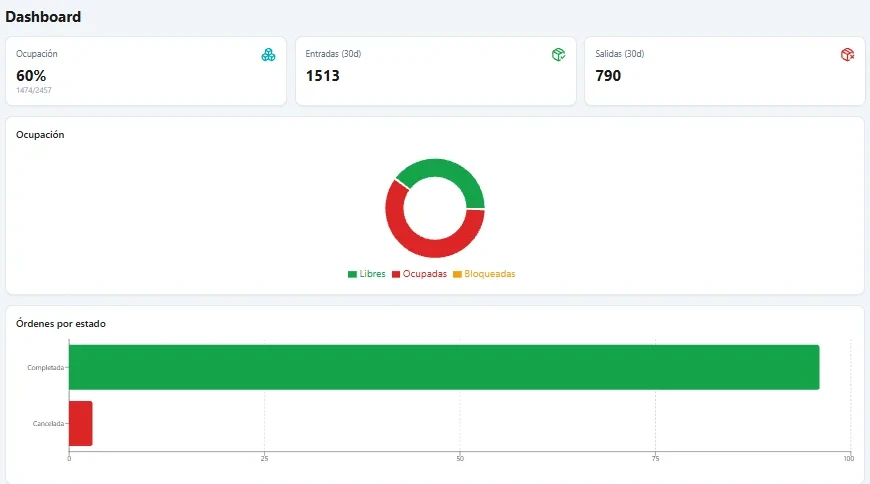Click the Ocupación chart section heading
870x484 pixels.
pos(40,135)
